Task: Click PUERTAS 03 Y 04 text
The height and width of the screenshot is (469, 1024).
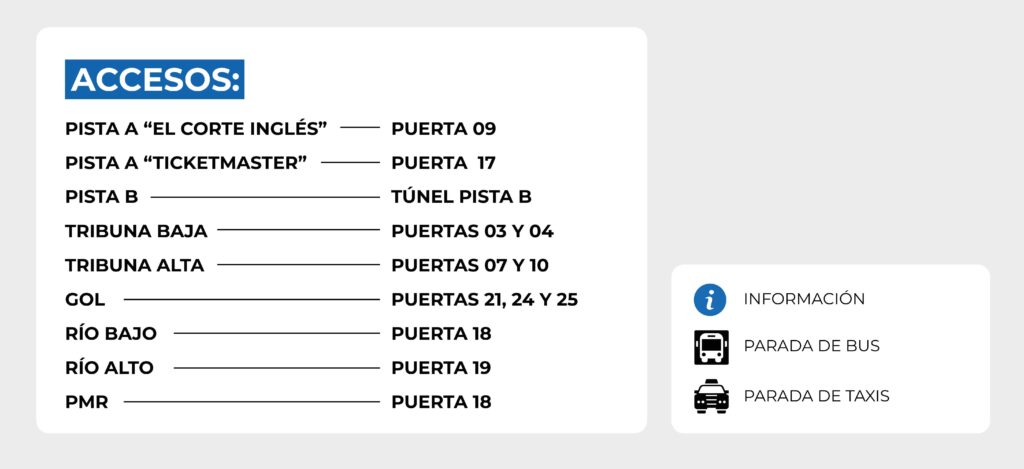Action: point(472,231)
